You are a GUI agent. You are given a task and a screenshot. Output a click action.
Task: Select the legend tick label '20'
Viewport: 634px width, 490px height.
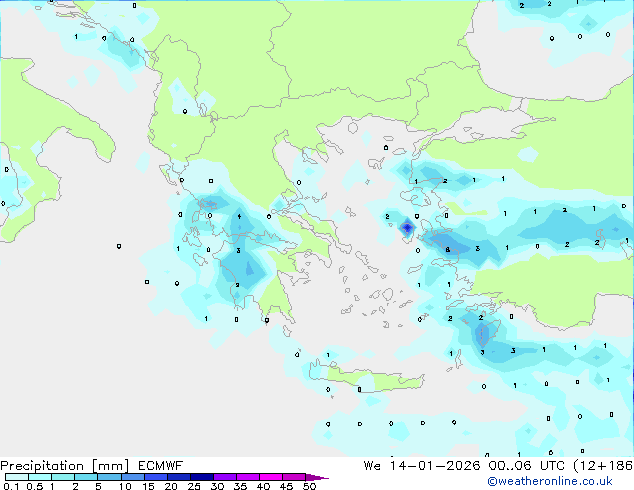(x=171, y=486)
